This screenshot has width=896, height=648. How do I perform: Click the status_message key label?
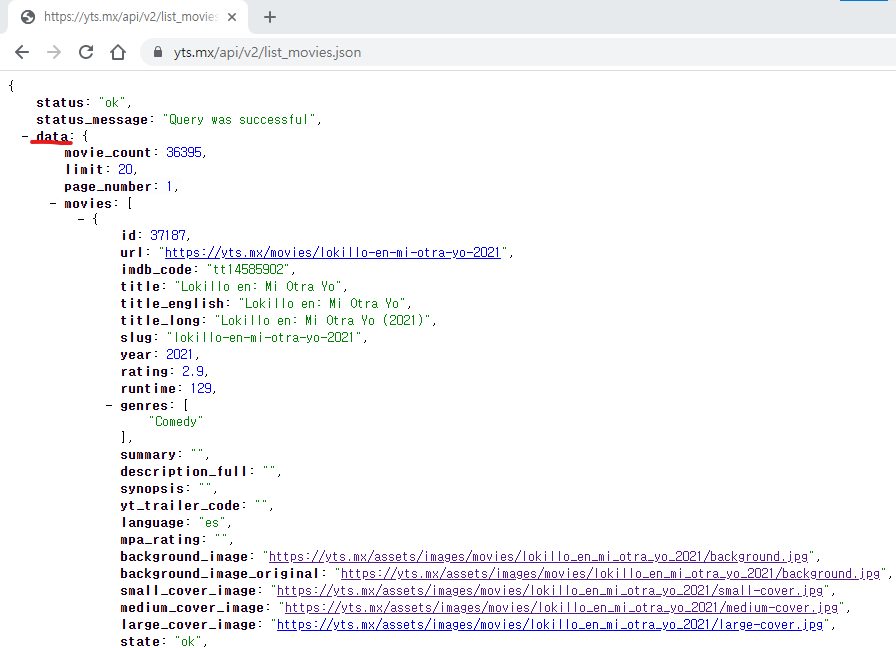tap(92, 120)
